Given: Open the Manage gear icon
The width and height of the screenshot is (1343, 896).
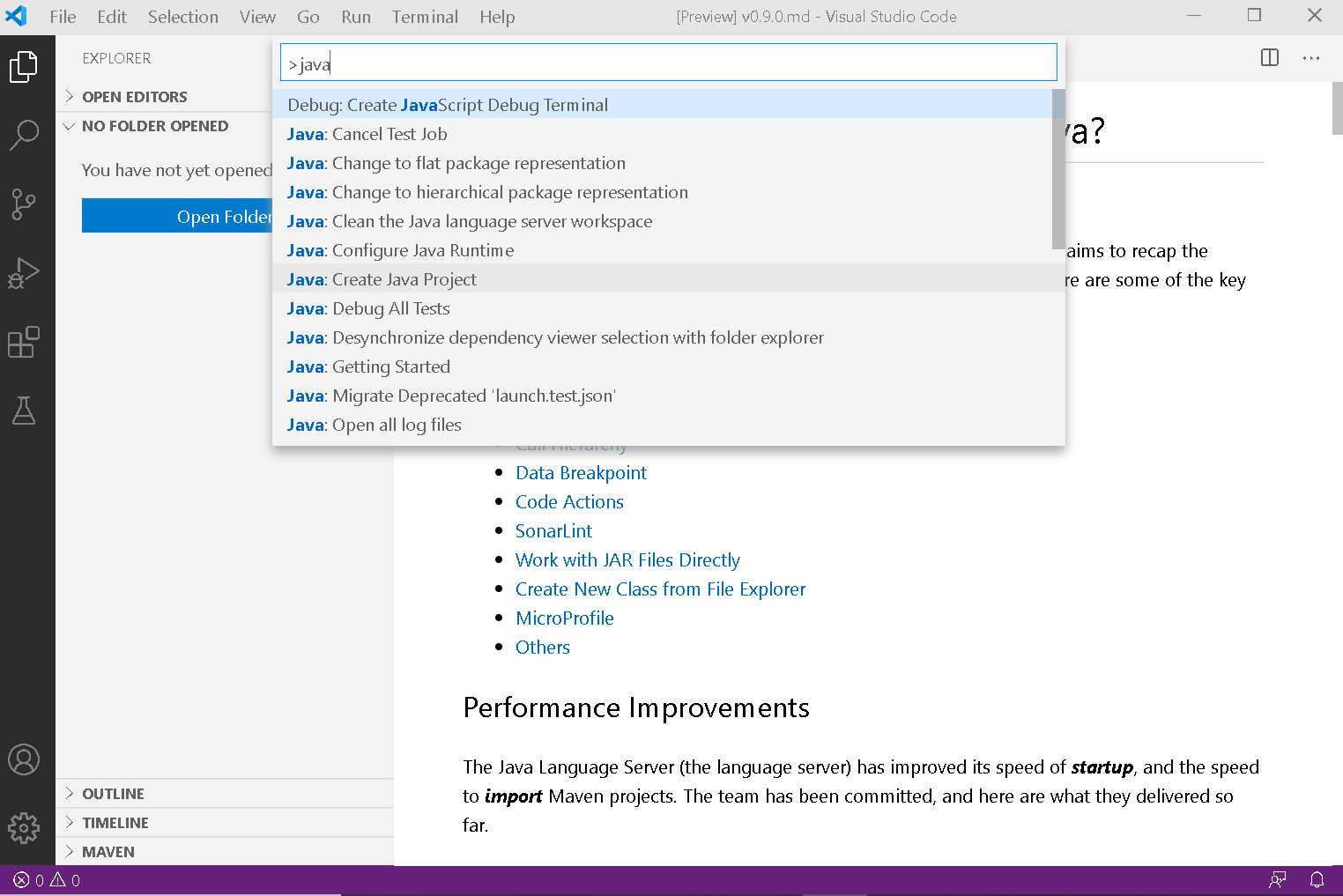Looking at the screenshot, I should pos(24,828).
